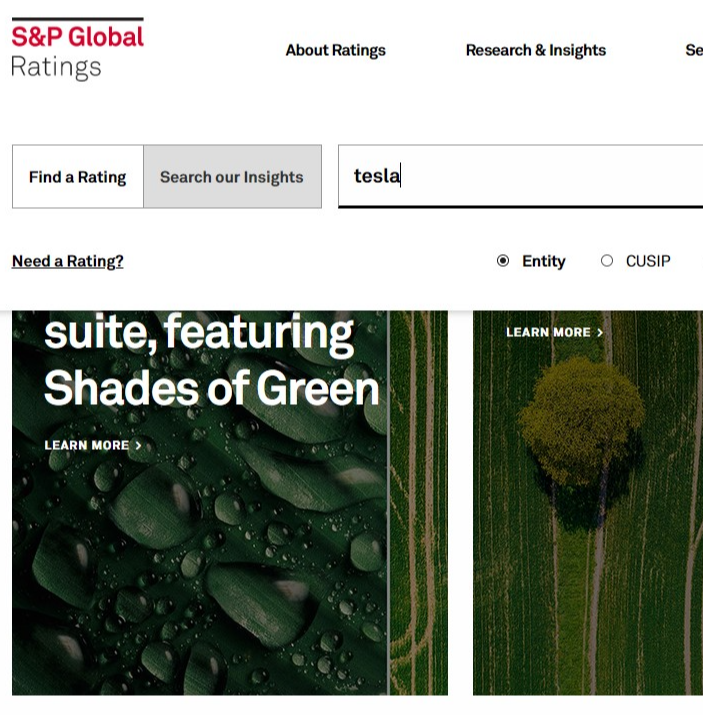Select the Find a Rating tab
703x715 pixels.
coord(78,177)
